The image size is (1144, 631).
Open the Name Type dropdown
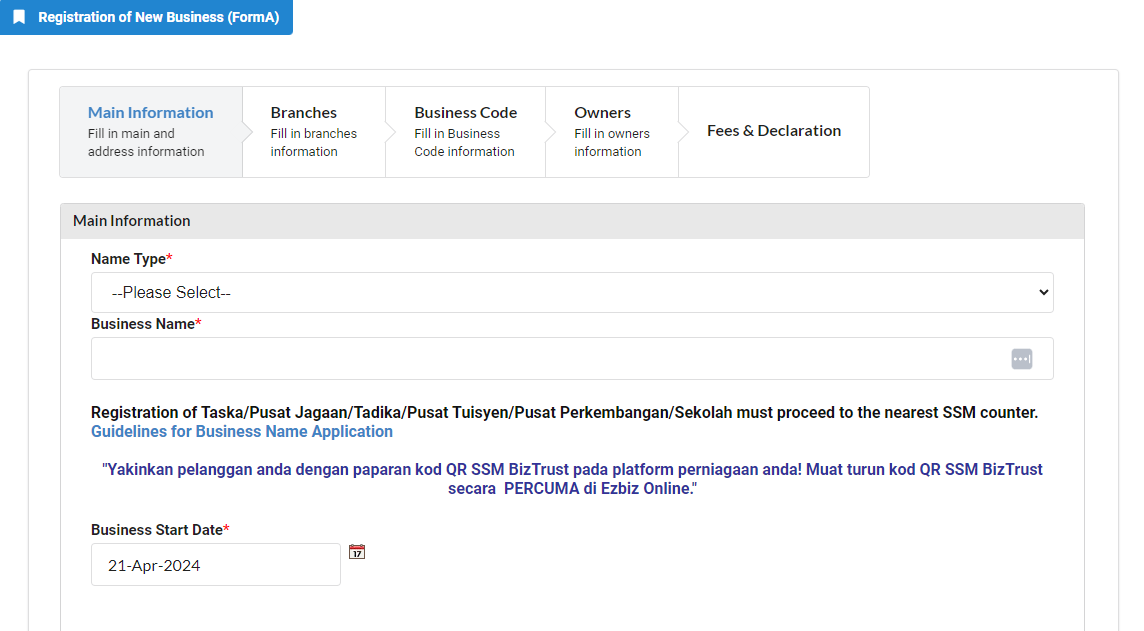tap(571, 292)
